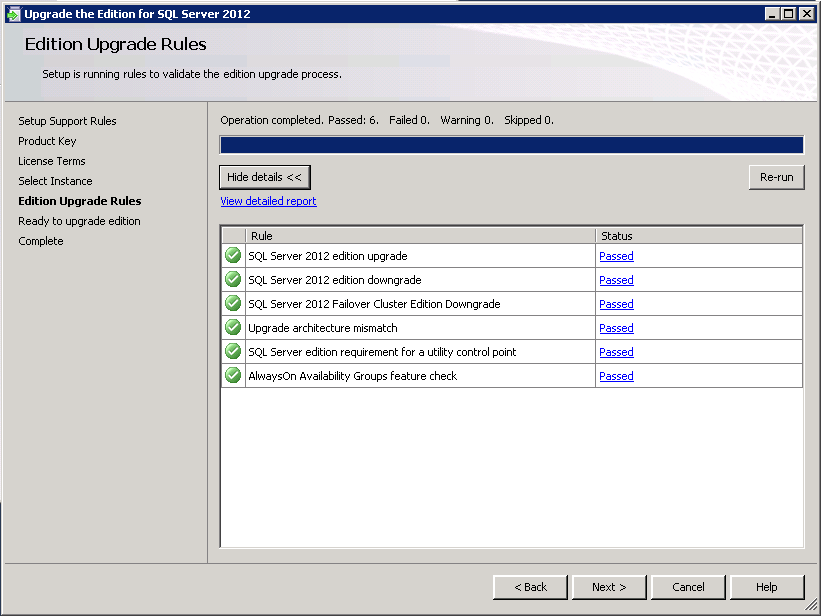Click the green check icon for AlwaysOn Availability Groups
The image size is (821, 616).
pos(233,376)
